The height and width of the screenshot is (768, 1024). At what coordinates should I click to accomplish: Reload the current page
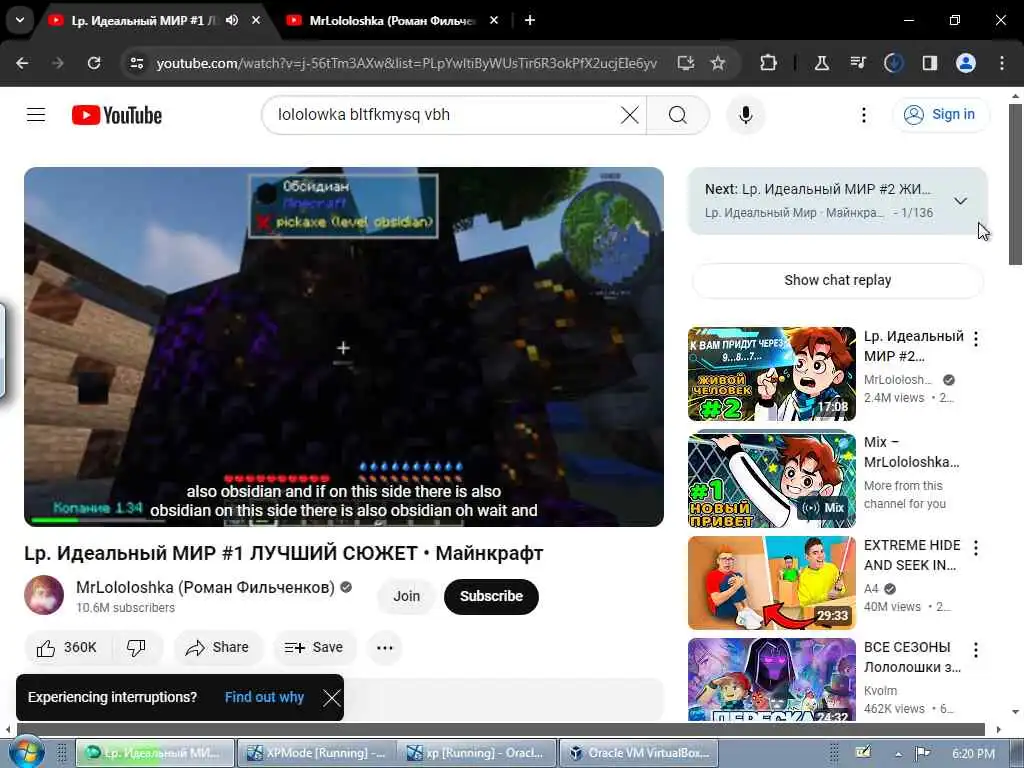coord(94,63)
